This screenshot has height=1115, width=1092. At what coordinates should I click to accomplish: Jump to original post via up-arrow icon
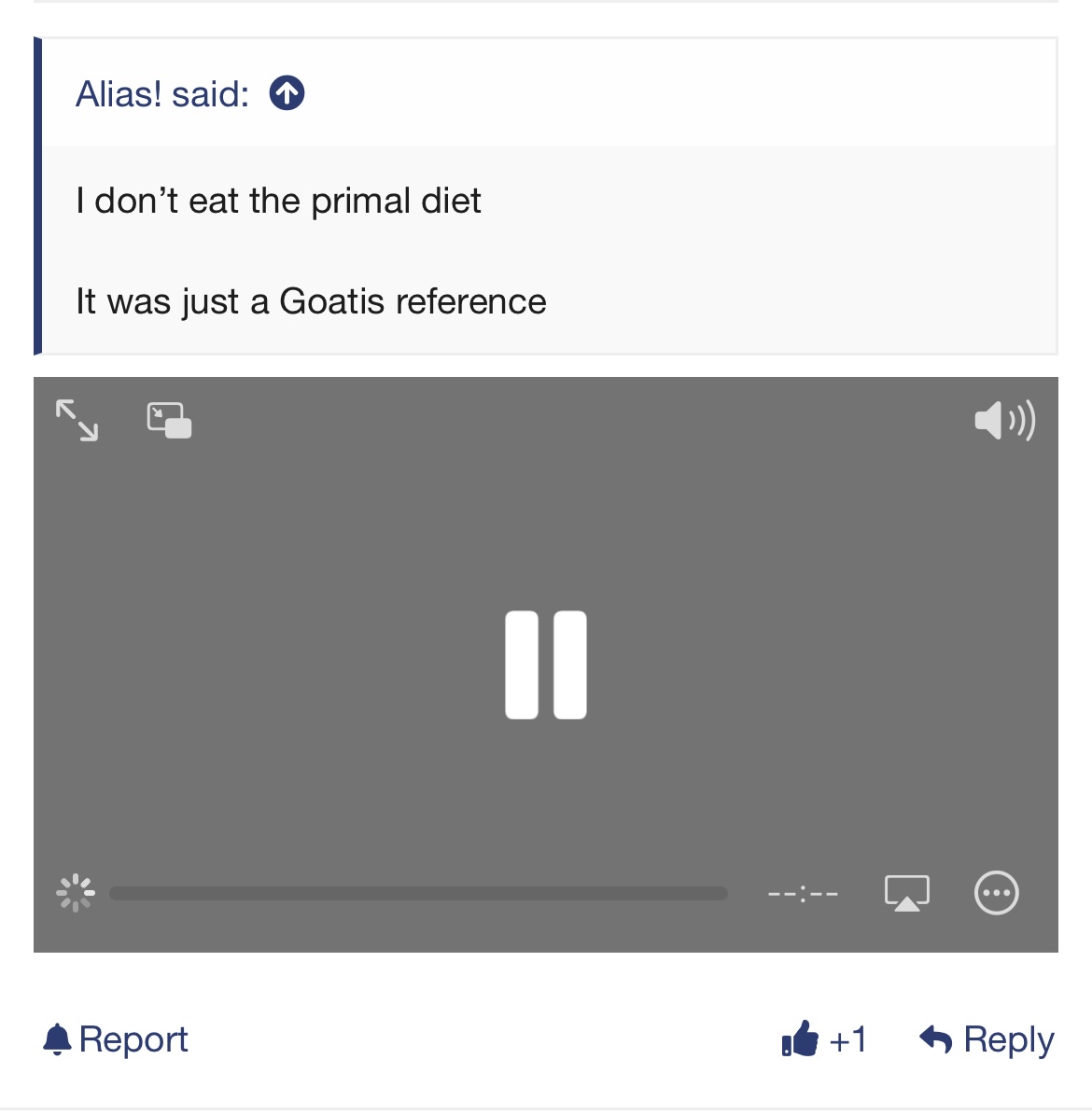pyautogui.click(x=287, y=93)
